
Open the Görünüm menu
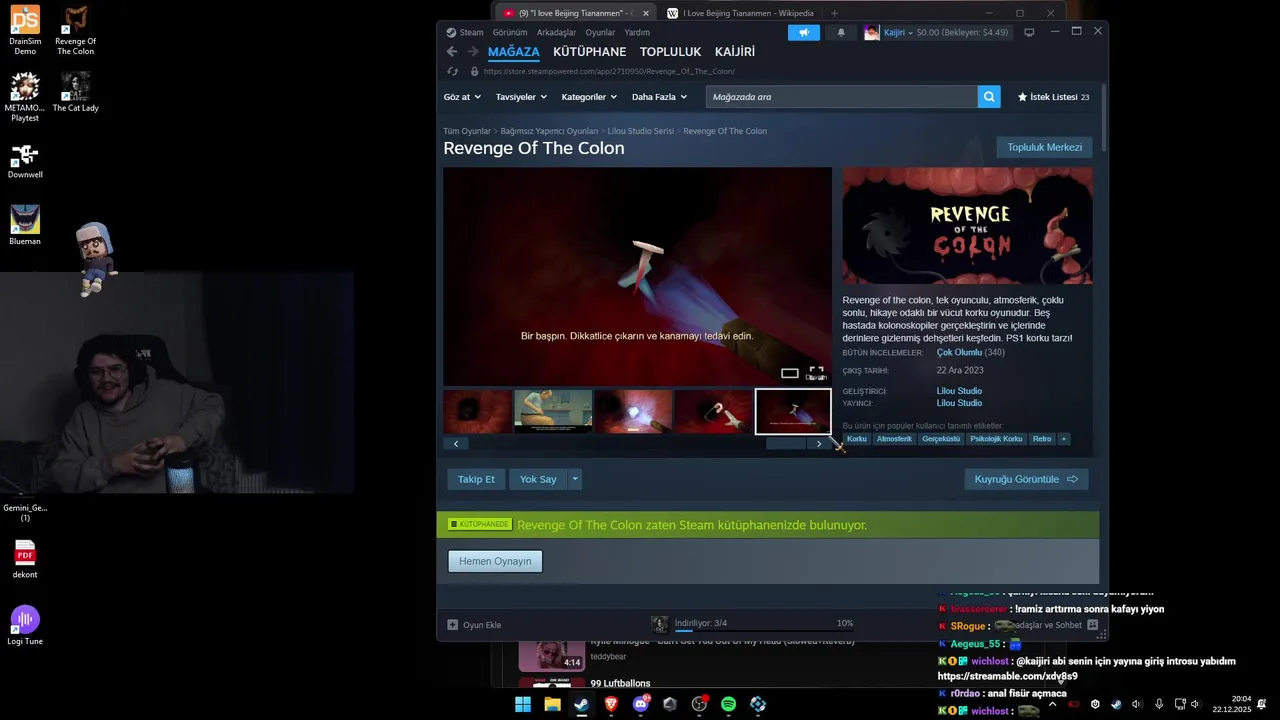click(x=510, y=32)
